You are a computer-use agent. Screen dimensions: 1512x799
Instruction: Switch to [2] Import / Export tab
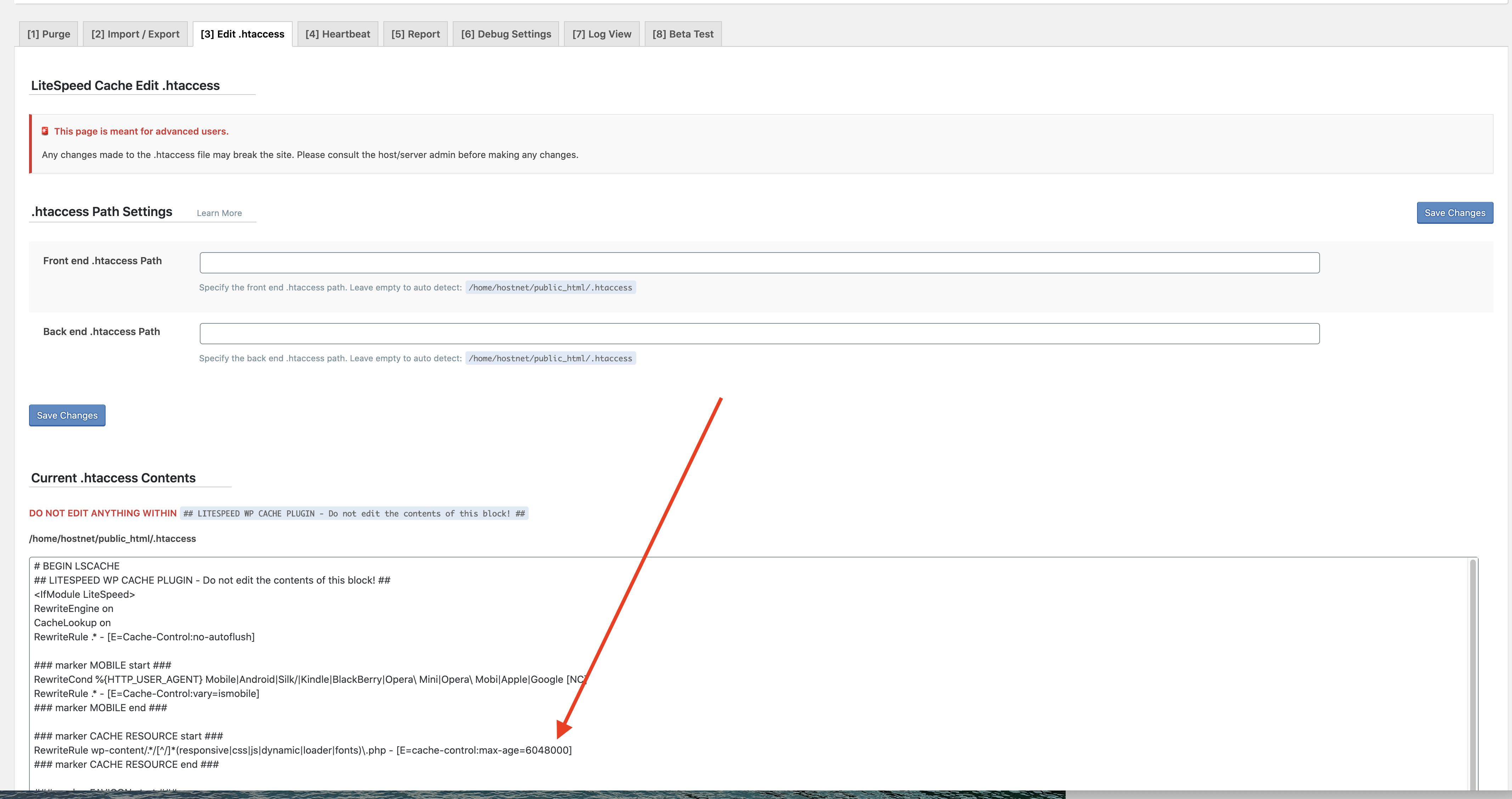[x=135, y=34]
